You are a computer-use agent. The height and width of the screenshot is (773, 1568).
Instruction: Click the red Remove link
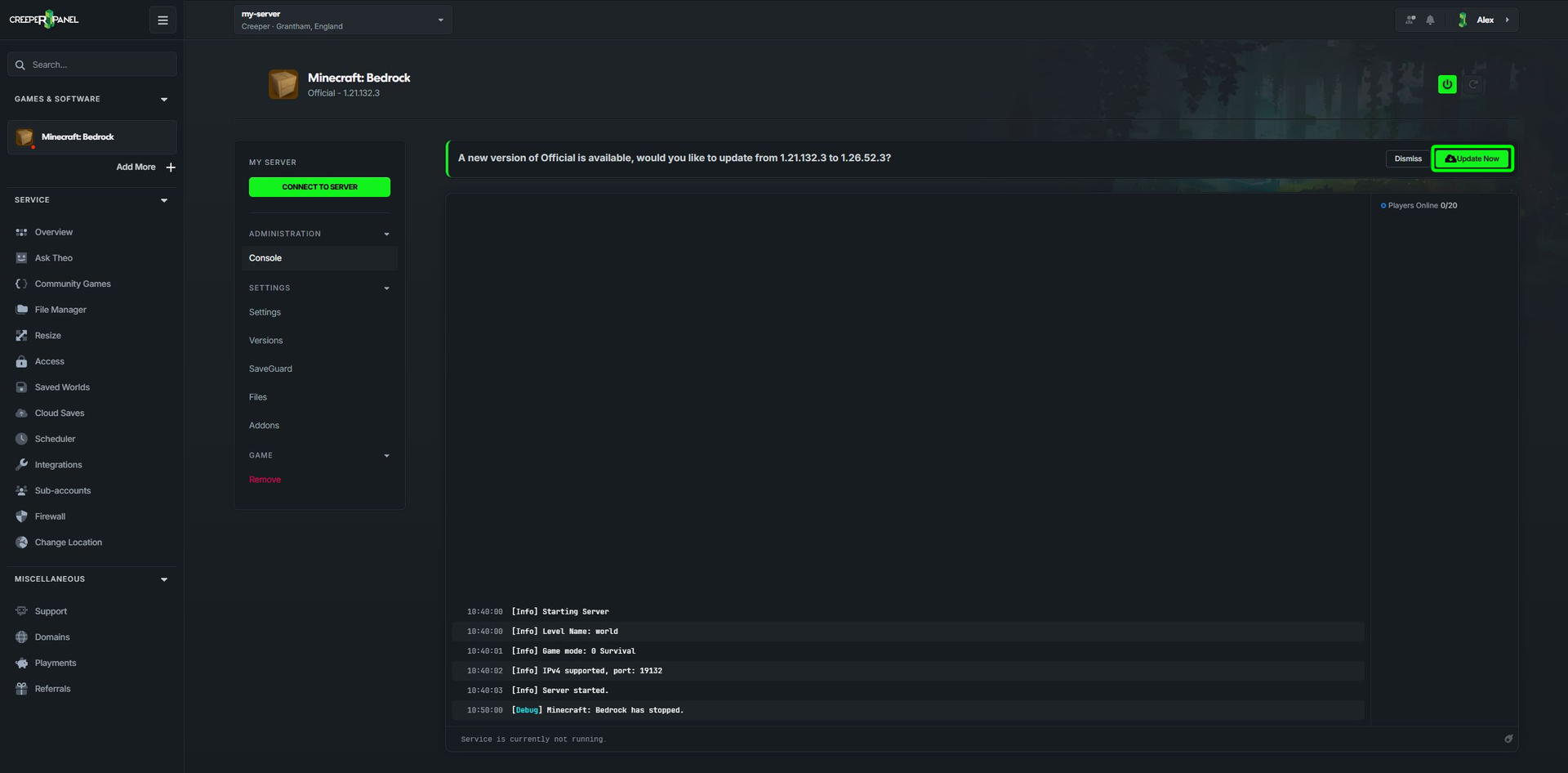pyautogui.click(x=265, y=480)
